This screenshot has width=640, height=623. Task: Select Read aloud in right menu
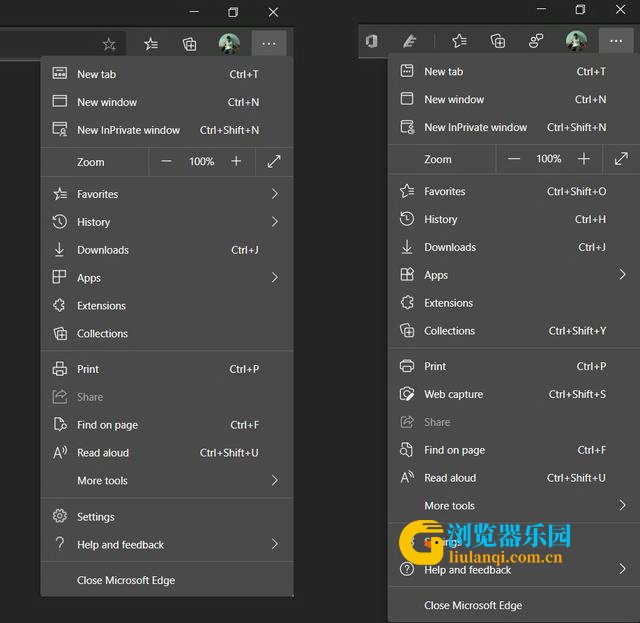514,478
